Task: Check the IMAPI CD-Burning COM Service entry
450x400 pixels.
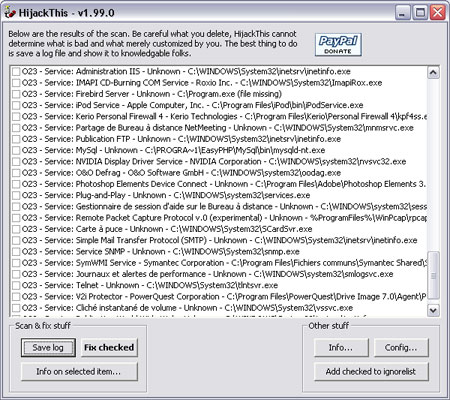Action: pyautogui.click(x=16, y=83)
